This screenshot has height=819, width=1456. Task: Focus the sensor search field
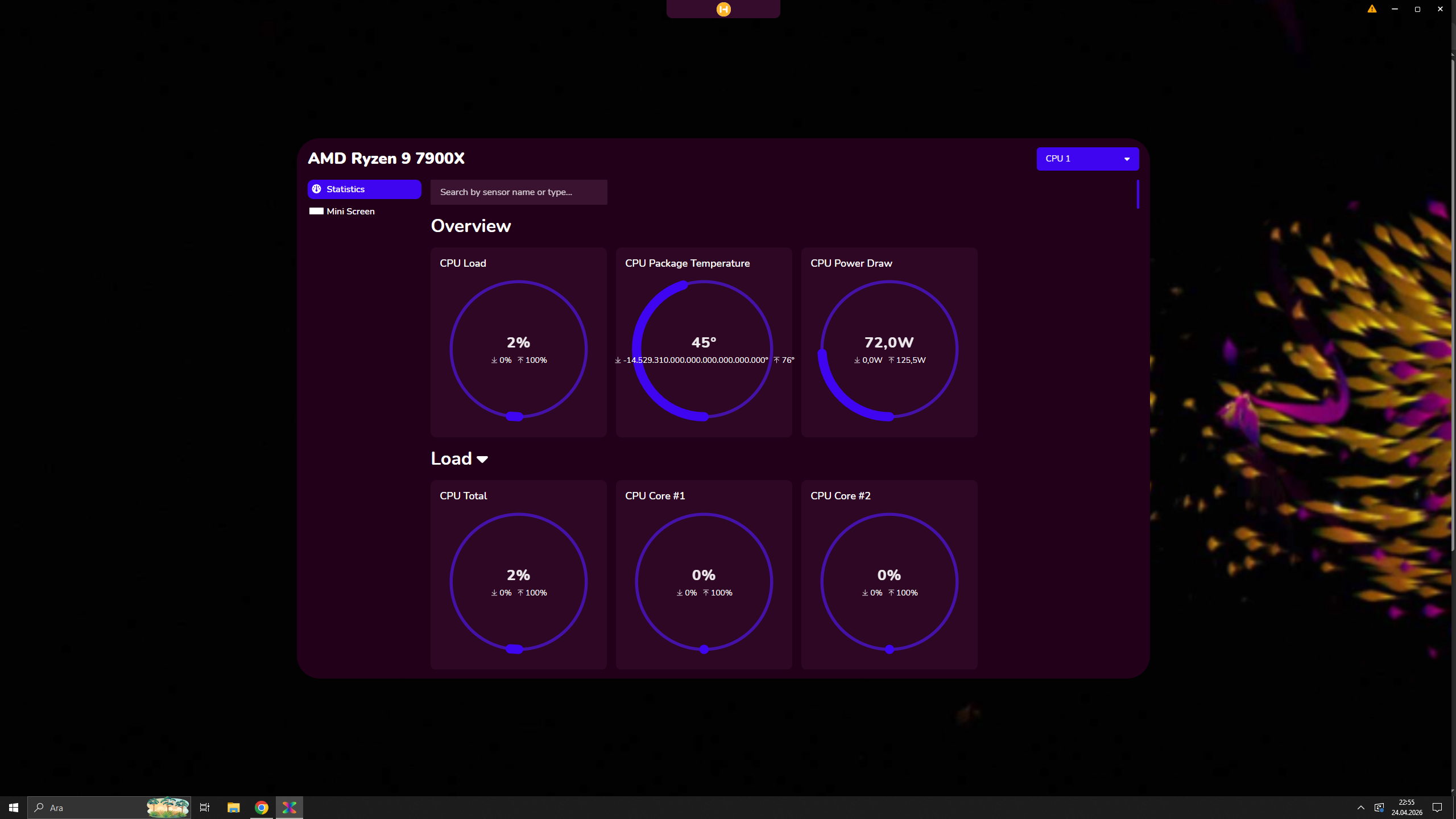click(x=519, y=192)
